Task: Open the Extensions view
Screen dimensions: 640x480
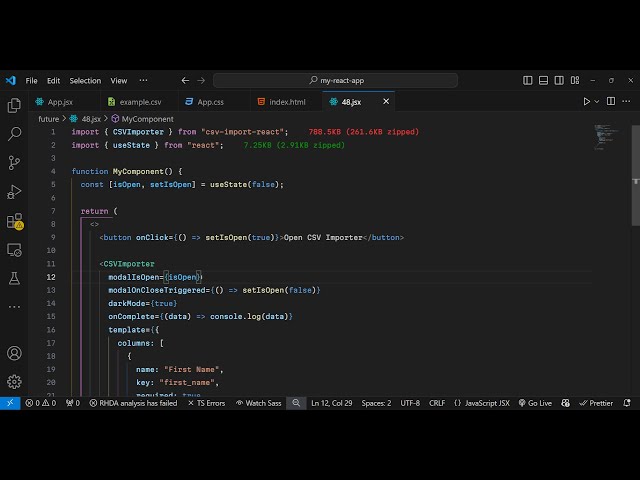Action: 14,221
